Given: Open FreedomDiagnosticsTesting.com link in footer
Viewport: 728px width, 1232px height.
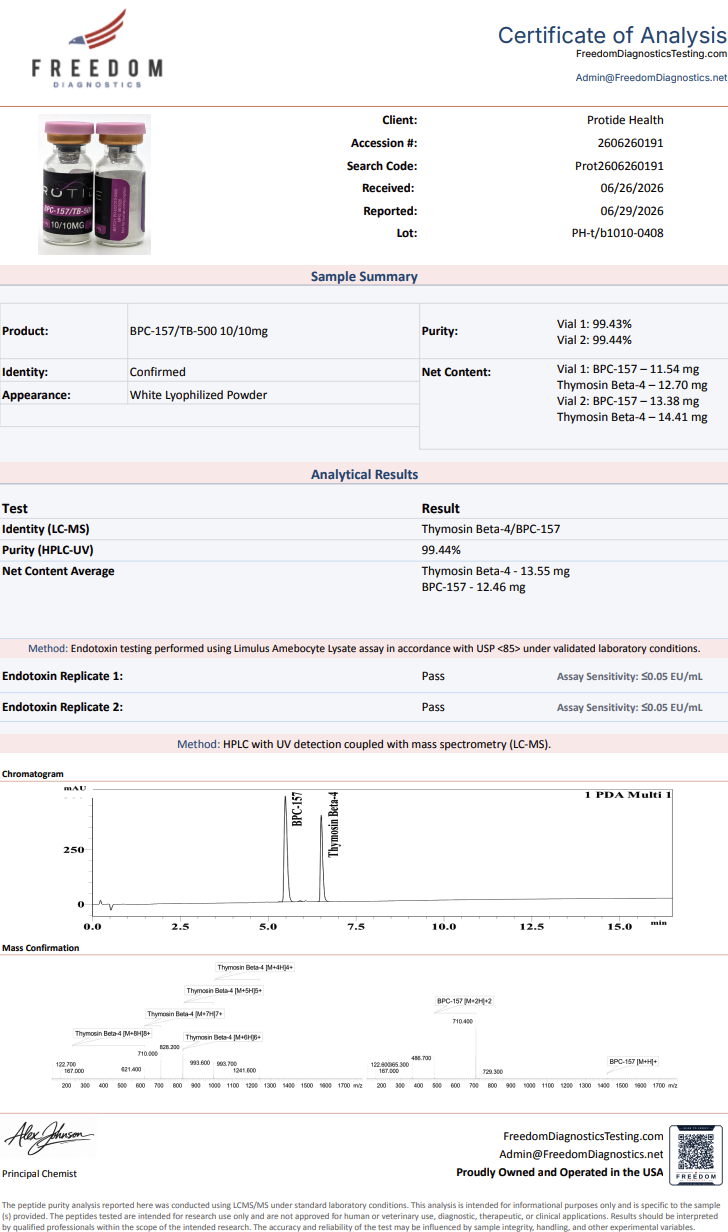Looking at the screenshot, I should pyautogui.click(x=583, y=1136).
